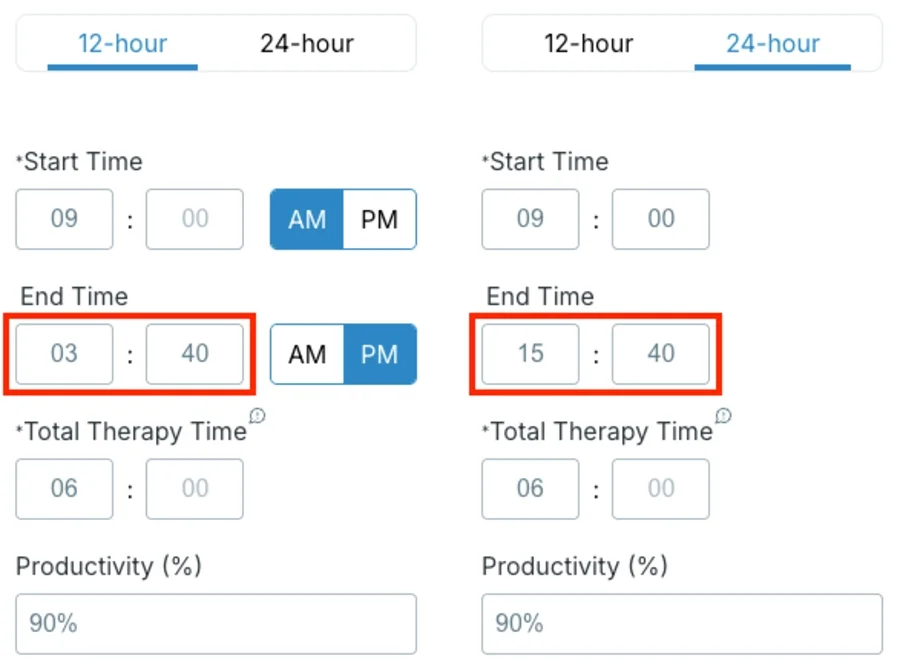The image size is (900, 670).
Task: Keep End Time on PM
Action: point(379,354)
